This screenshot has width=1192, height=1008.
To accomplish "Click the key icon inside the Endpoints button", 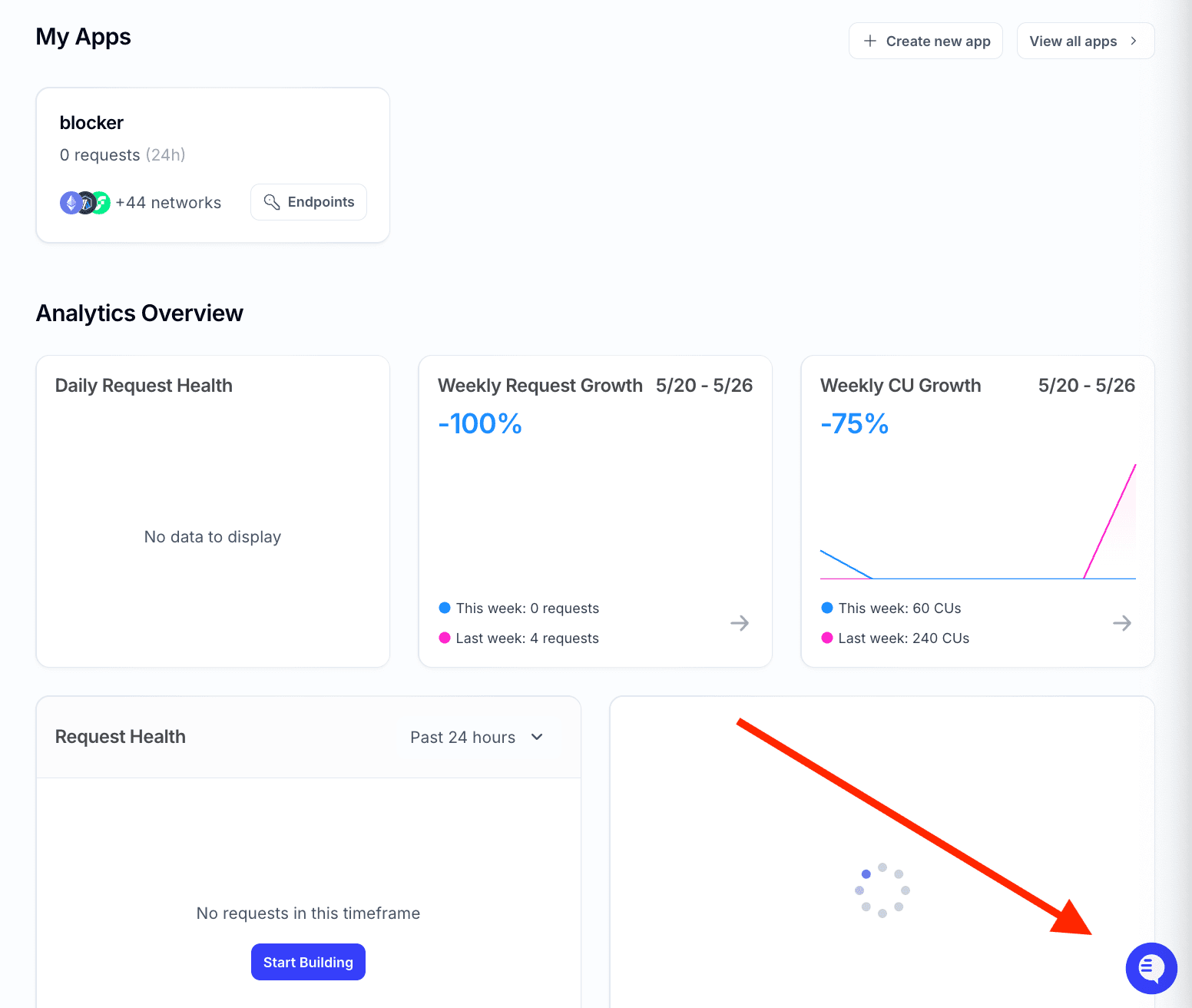I will [x=273, y=202].
